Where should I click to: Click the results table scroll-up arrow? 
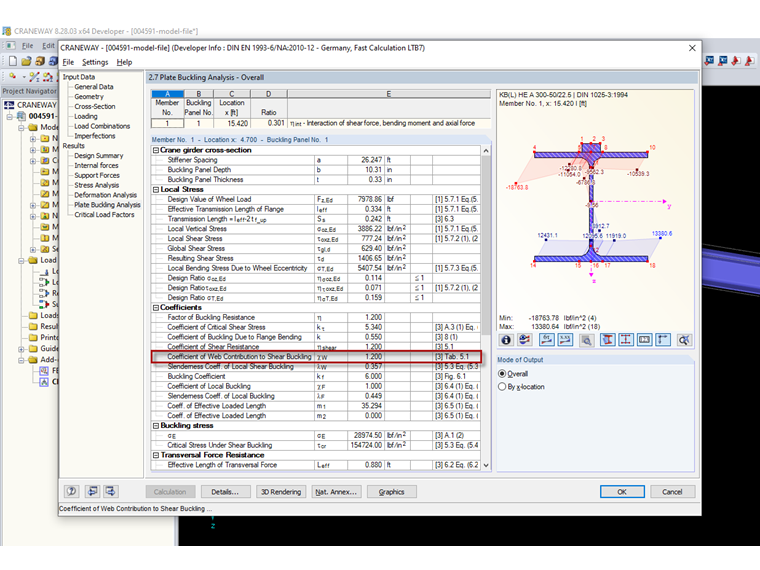pyautogui.click(x=486, y=151)
